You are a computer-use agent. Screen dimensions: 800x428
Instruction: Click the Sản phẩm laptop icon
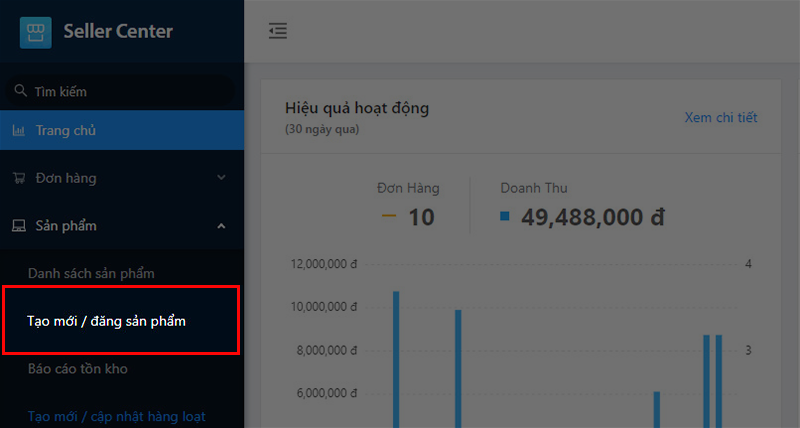point(19,225)
